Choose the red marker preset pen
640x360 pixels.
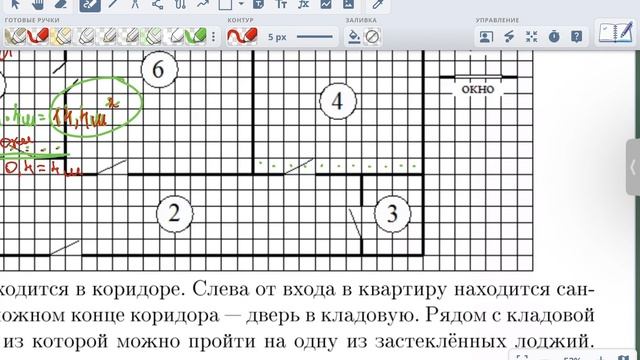(x=38, y=36)
